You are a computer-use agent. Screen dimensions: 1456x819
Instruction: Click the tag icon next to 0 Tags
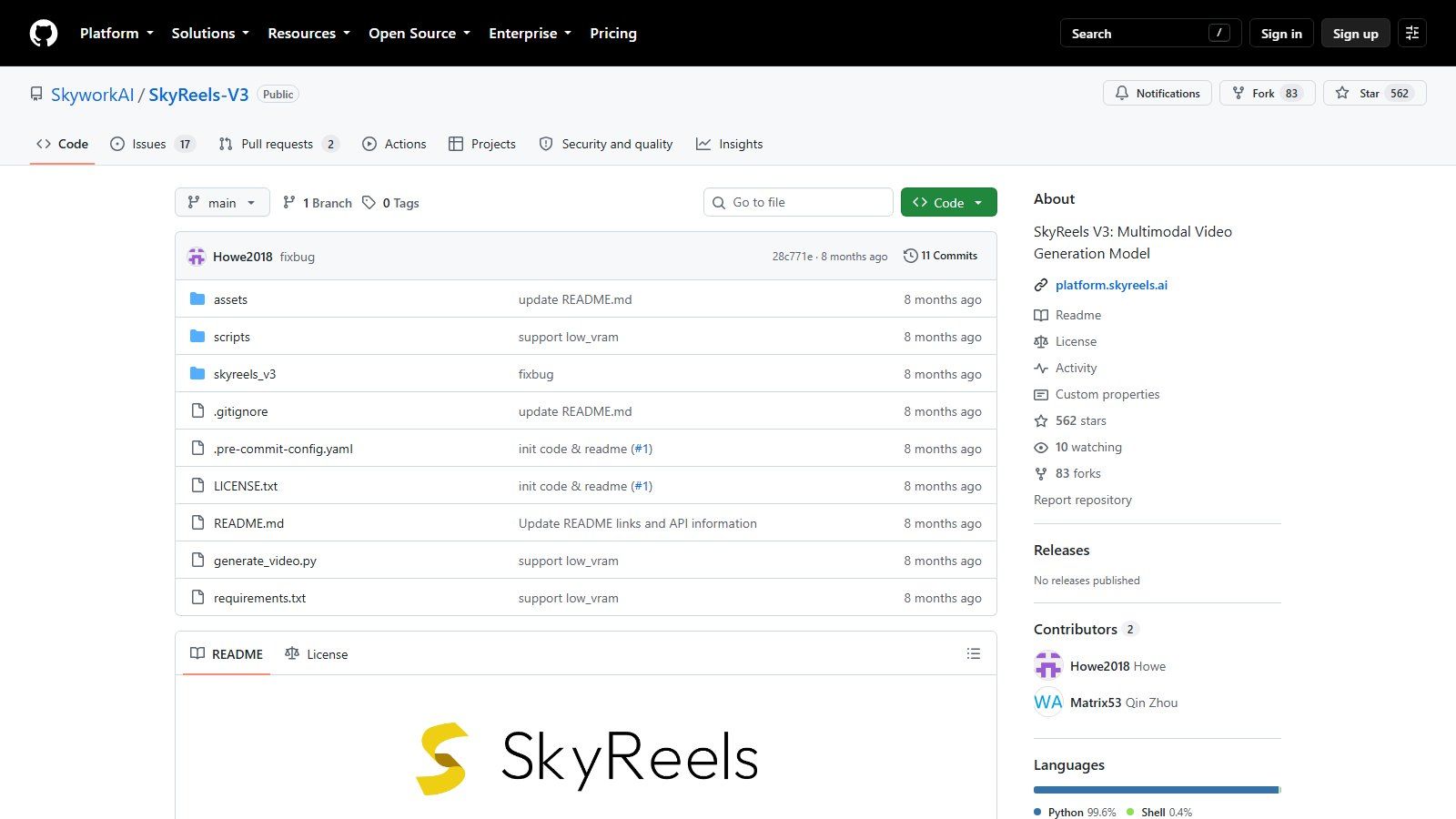(369, 202)
